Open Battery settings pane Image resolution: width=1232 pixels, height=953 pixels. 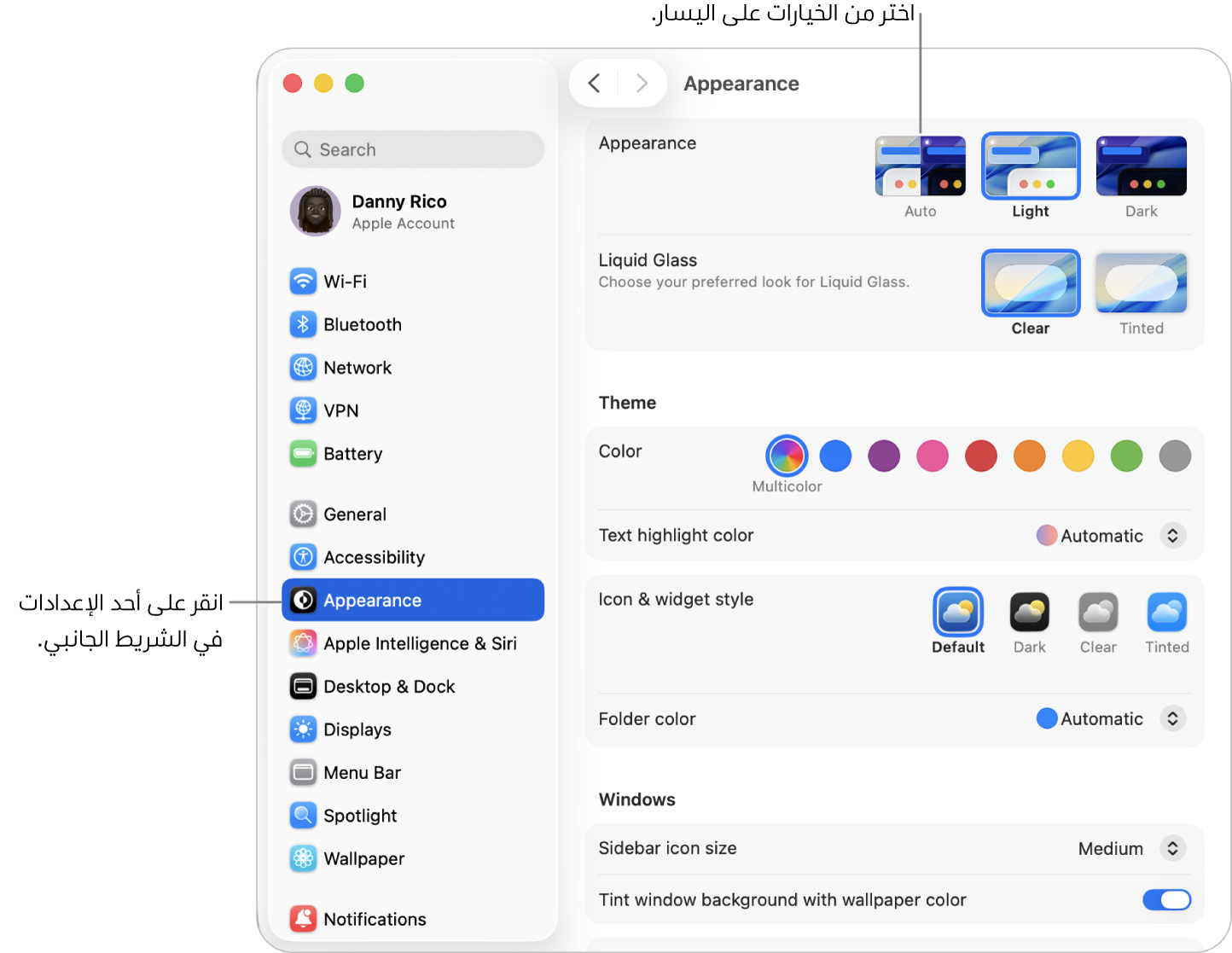[413, 453]
